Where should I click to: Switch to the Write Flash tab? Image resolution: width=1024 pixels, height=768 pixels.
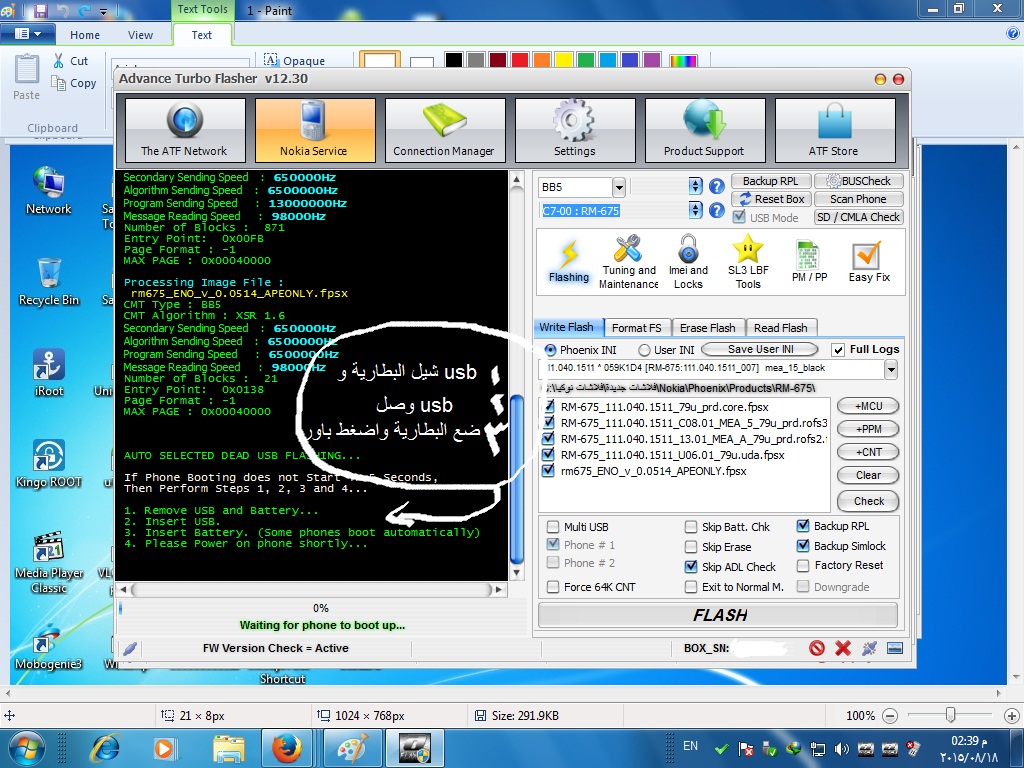[567, 327]
